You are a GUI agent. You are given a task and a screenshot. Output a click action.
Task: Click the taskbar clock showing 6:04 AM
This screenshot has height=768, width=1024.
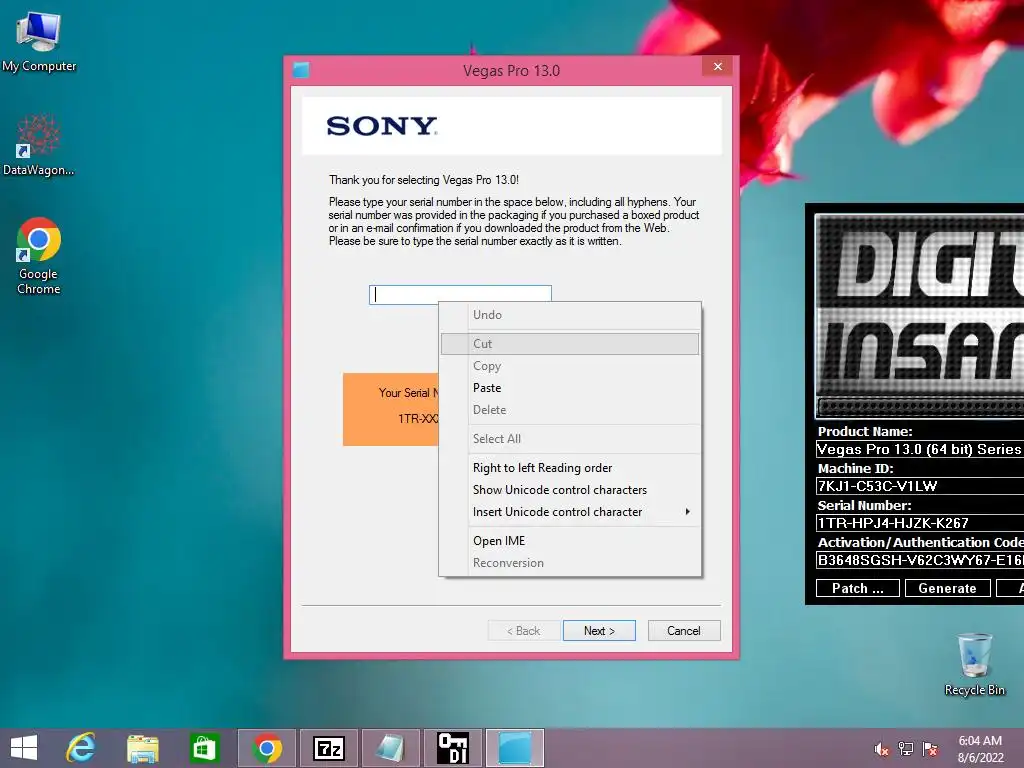click(980, 749)
